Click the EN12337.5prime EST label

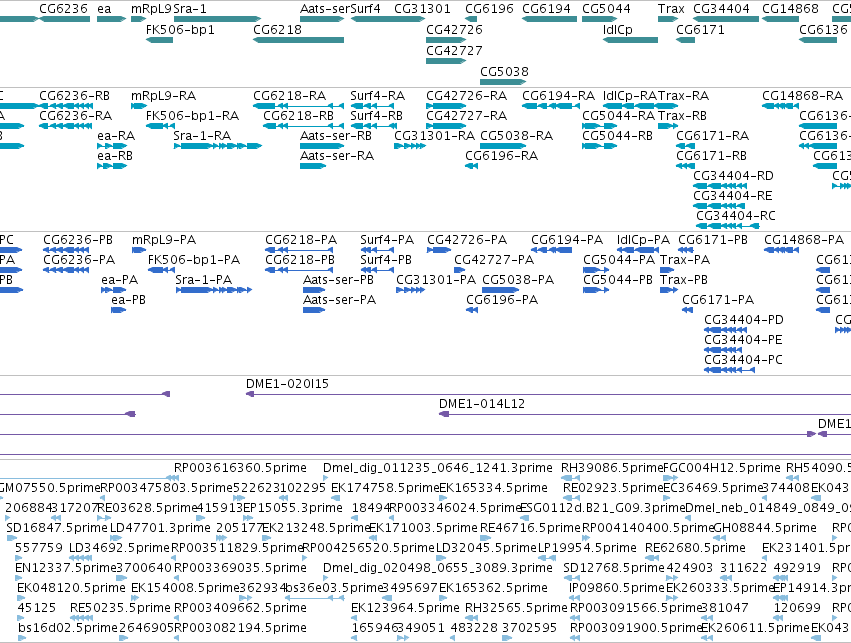66,568
